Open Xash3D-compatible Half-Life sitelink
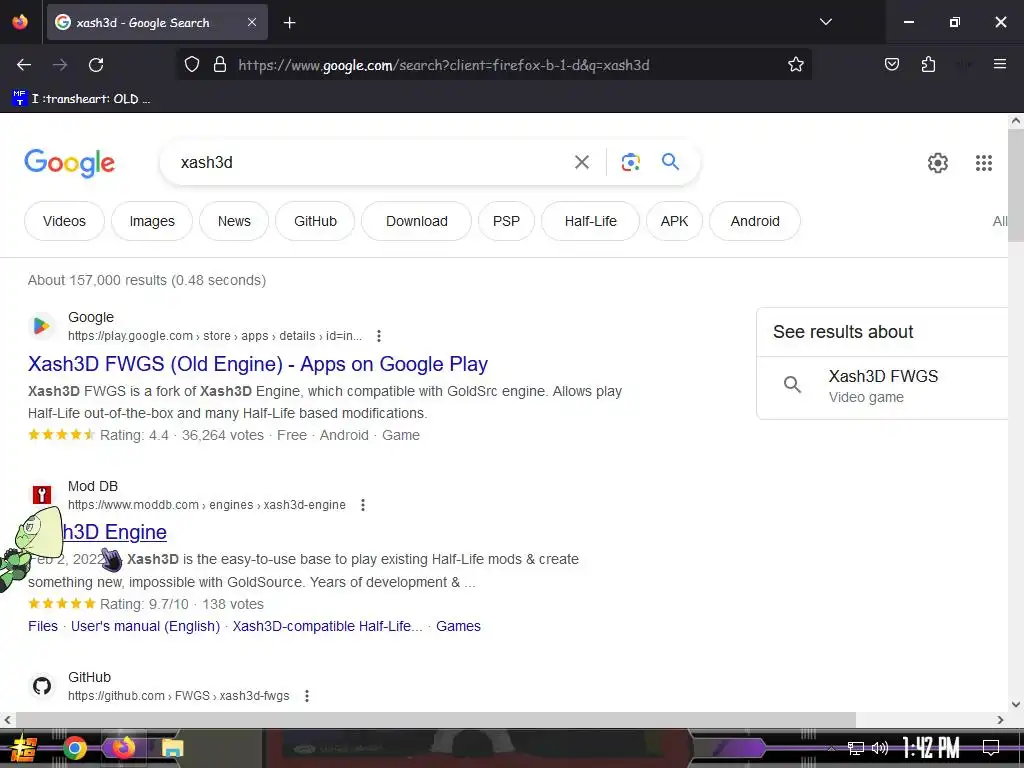The height and width of the screenshot is (768, 1024). pos(327,626)
